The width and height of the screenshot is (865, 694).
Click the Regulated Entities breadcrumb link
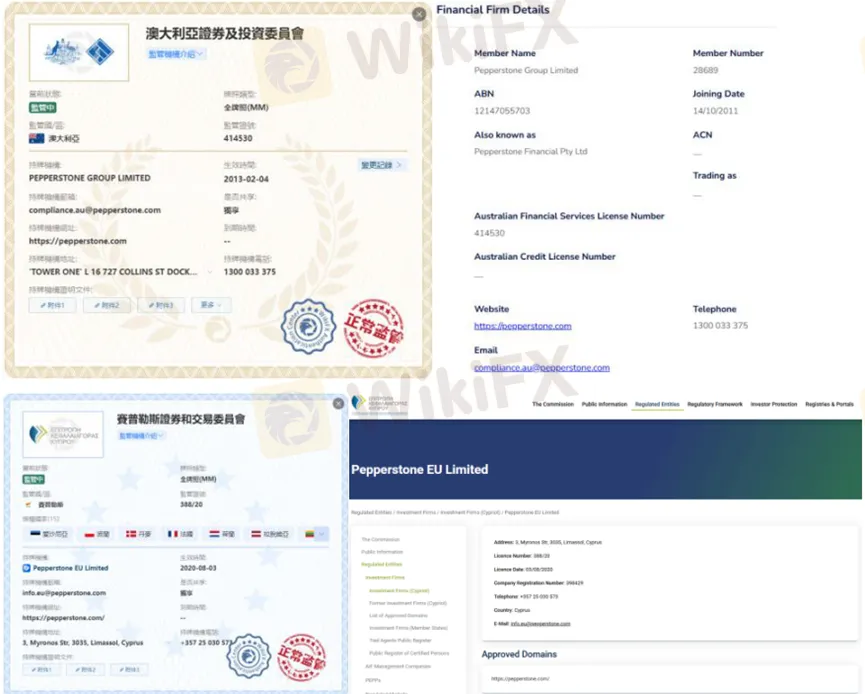coord(371,513)
